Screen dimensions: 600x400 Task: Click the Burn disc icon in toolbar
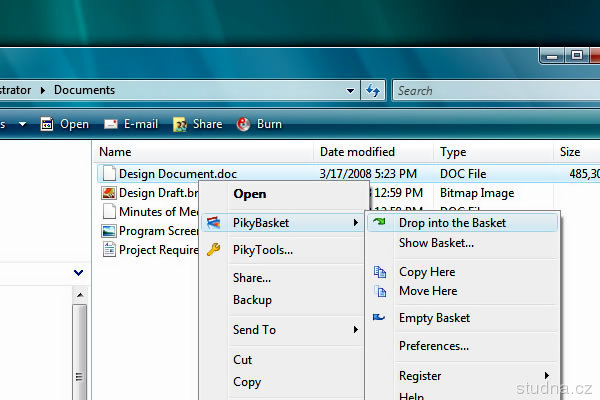[x=243, y=125]
